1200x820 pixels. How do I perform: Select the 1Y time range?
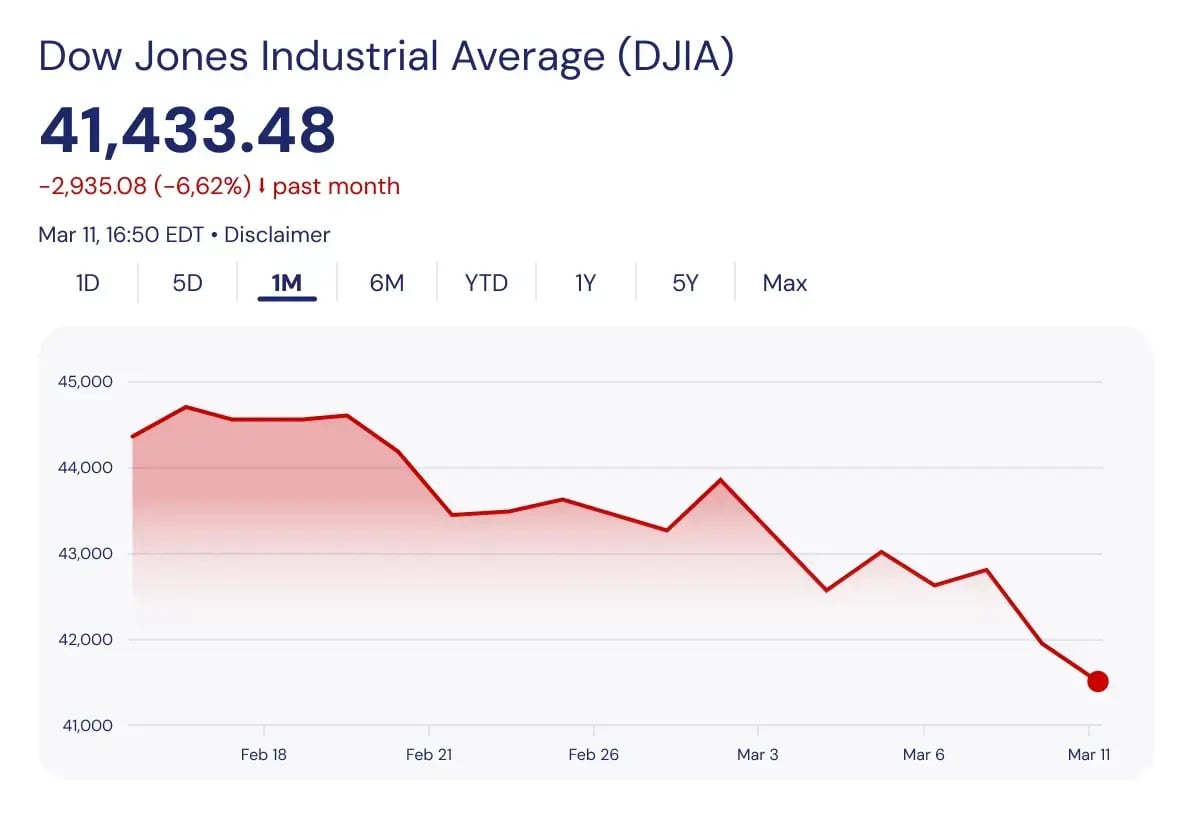pos(585,283)
